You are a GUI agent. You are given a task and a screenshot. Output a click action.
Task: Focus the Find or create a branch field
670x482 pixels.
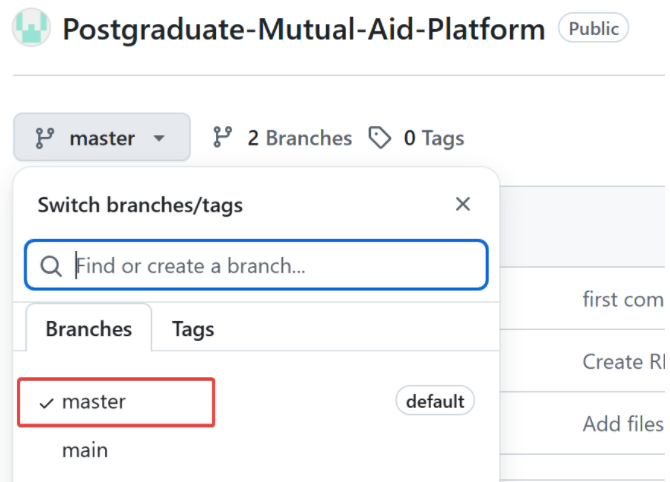pyautogui.click(x=270, y=265)
